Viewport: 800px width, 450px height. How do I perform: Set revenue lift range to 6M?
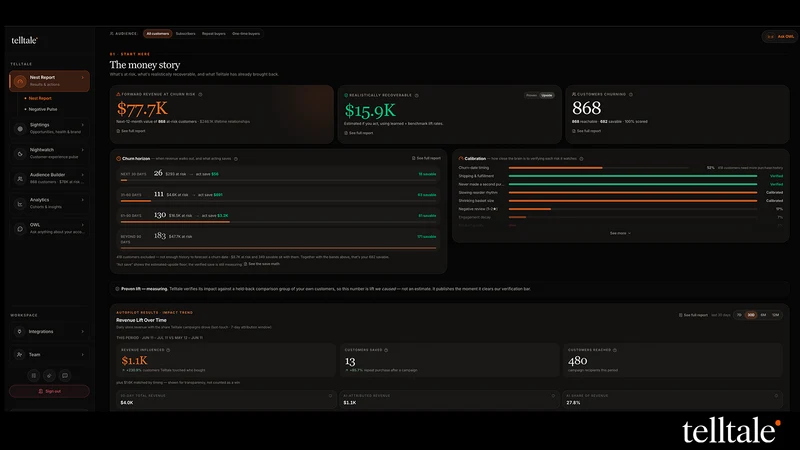click(763, 315)
